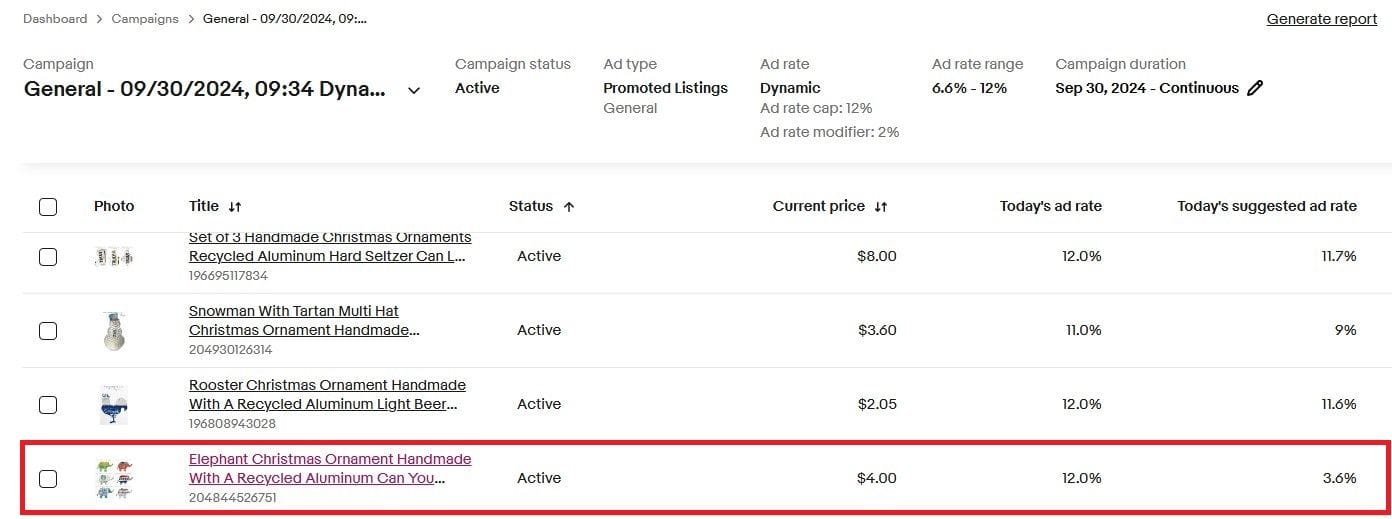Navigate to Campaigns in the breadcrumb
The image size is (1392, 519).
pyautogui.click(x=145, y=19)
